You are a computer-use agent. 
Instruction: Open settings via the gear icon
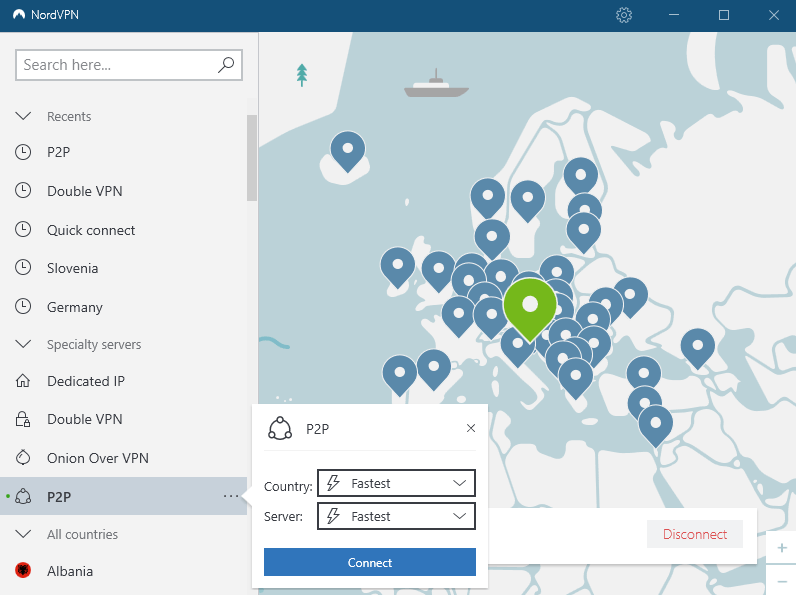click(624, 15)
